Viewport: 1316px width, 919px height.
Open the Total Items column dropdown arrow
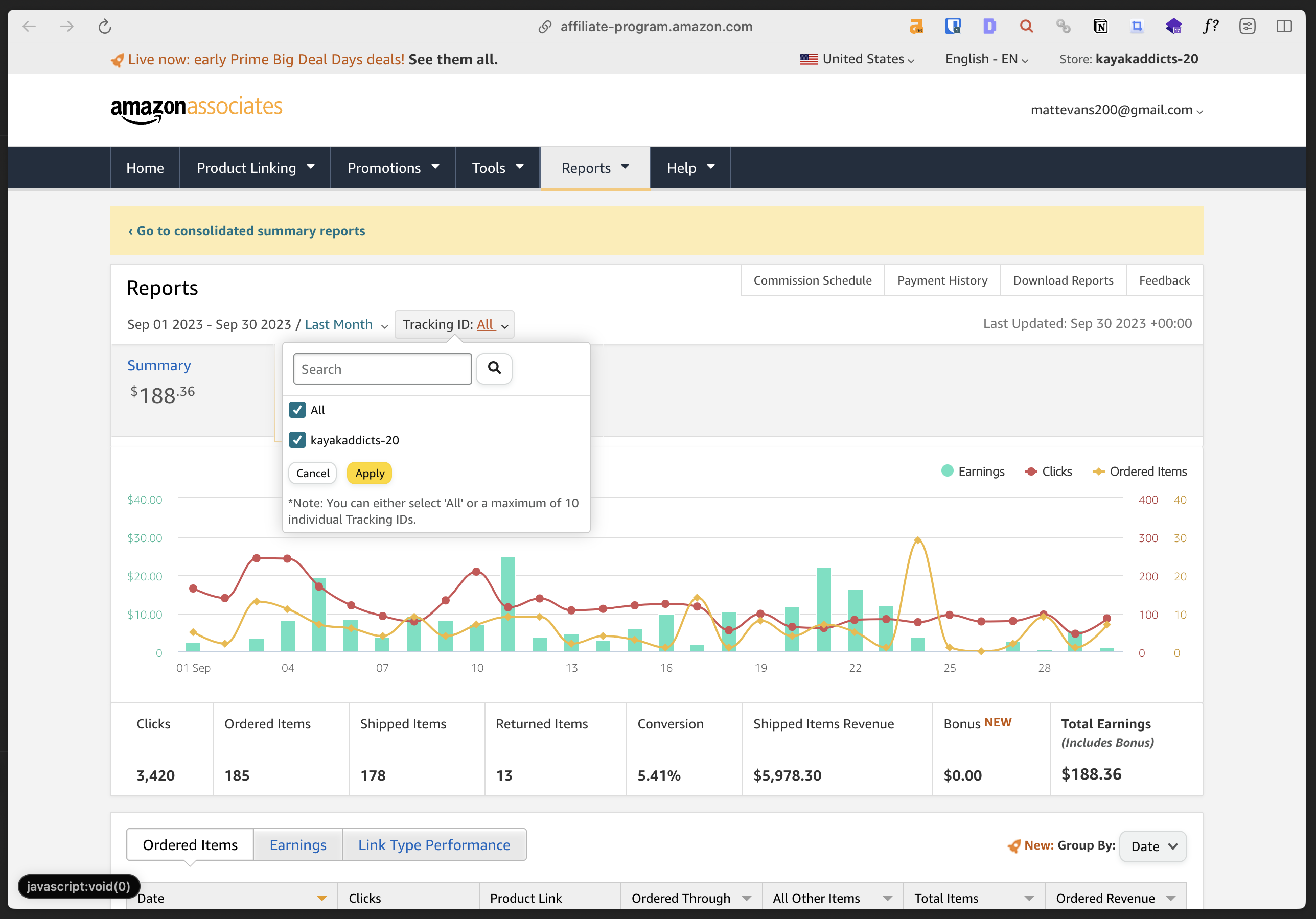(1029, 899)
